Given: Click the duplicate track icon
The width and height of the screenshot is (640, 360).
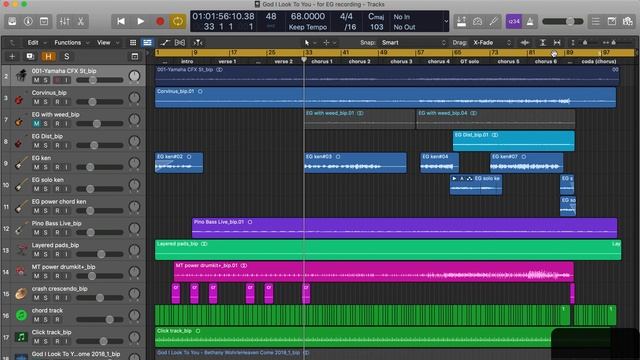Looking at the screenshot, I should [x=30, y=56].
